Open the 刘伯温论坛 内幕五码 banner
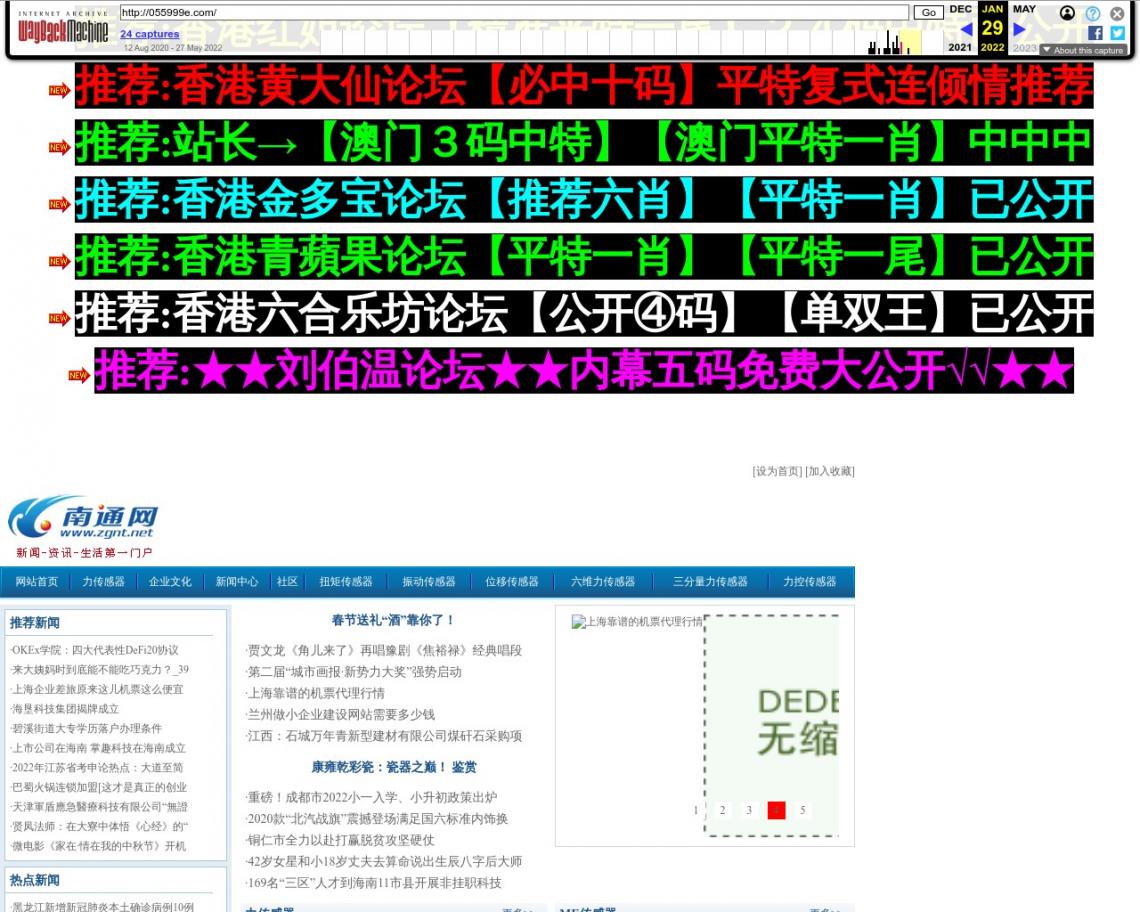Screen dimensions: 1140x912 pyautogui.click(x=584, y=370)
